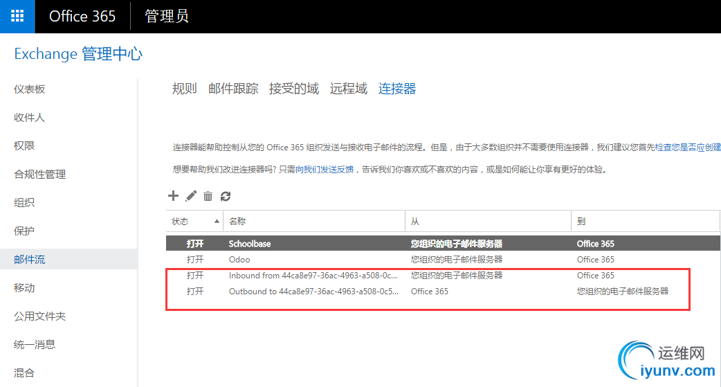The width and height of the screenshot is (721, 387).
Task: Select 邮件流 in sidebar
Action: coord(29,260)
